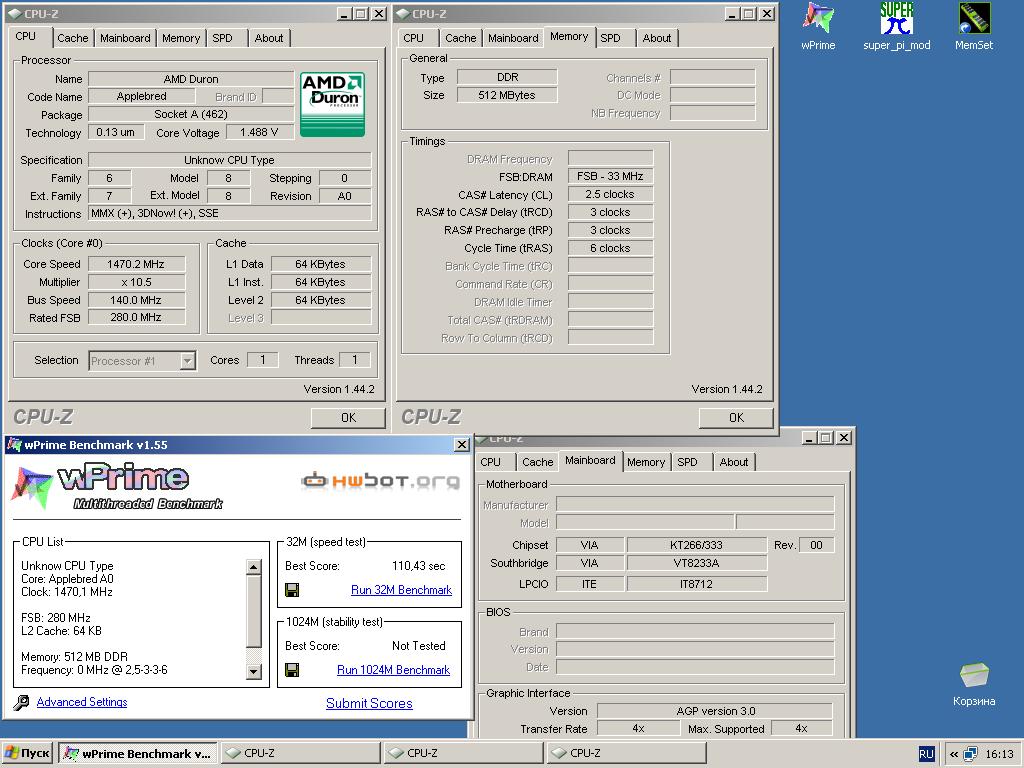Open Submit Scores link
The width and height of the screenshot is (1024, 768).
369,703
